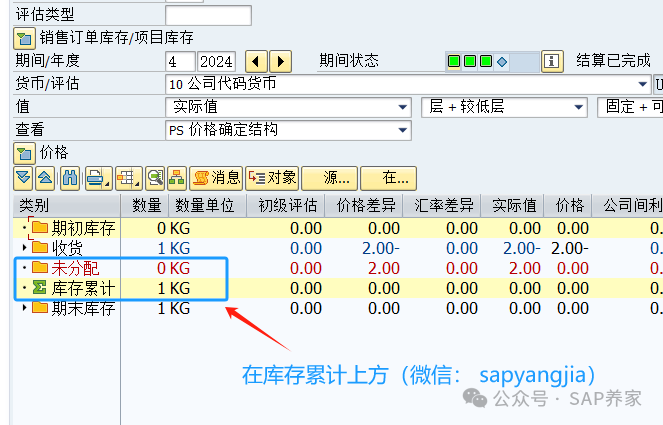Click the 源... button
Viewport: 663px width, 425px height.
point(329,178)
